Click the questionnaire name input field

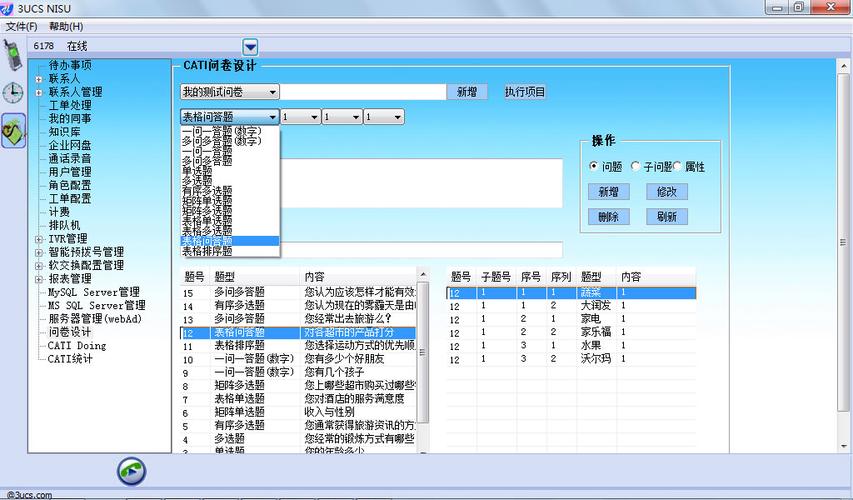tap(363, 92)
